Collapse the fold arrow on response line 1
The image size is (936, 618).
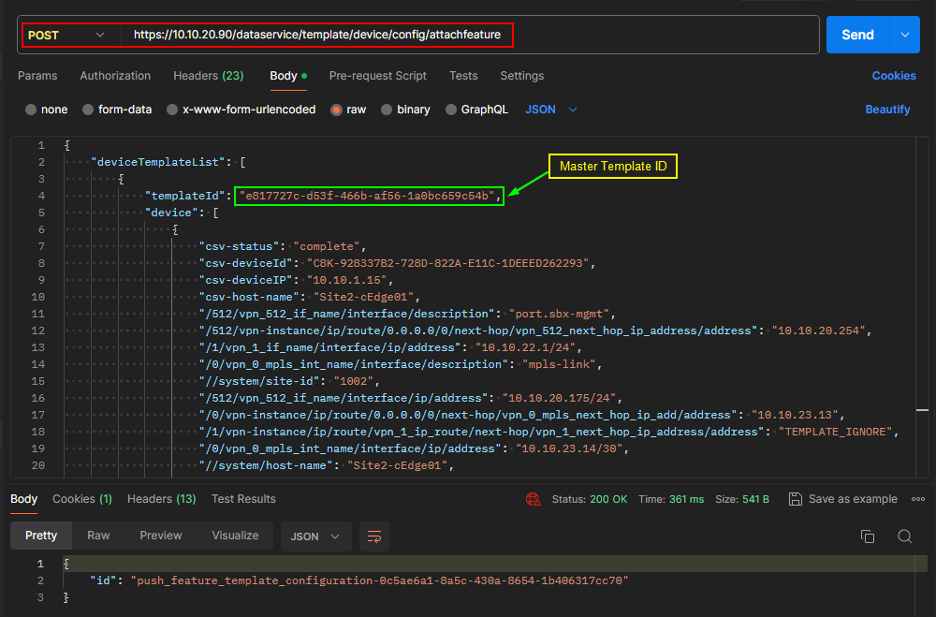52,563
